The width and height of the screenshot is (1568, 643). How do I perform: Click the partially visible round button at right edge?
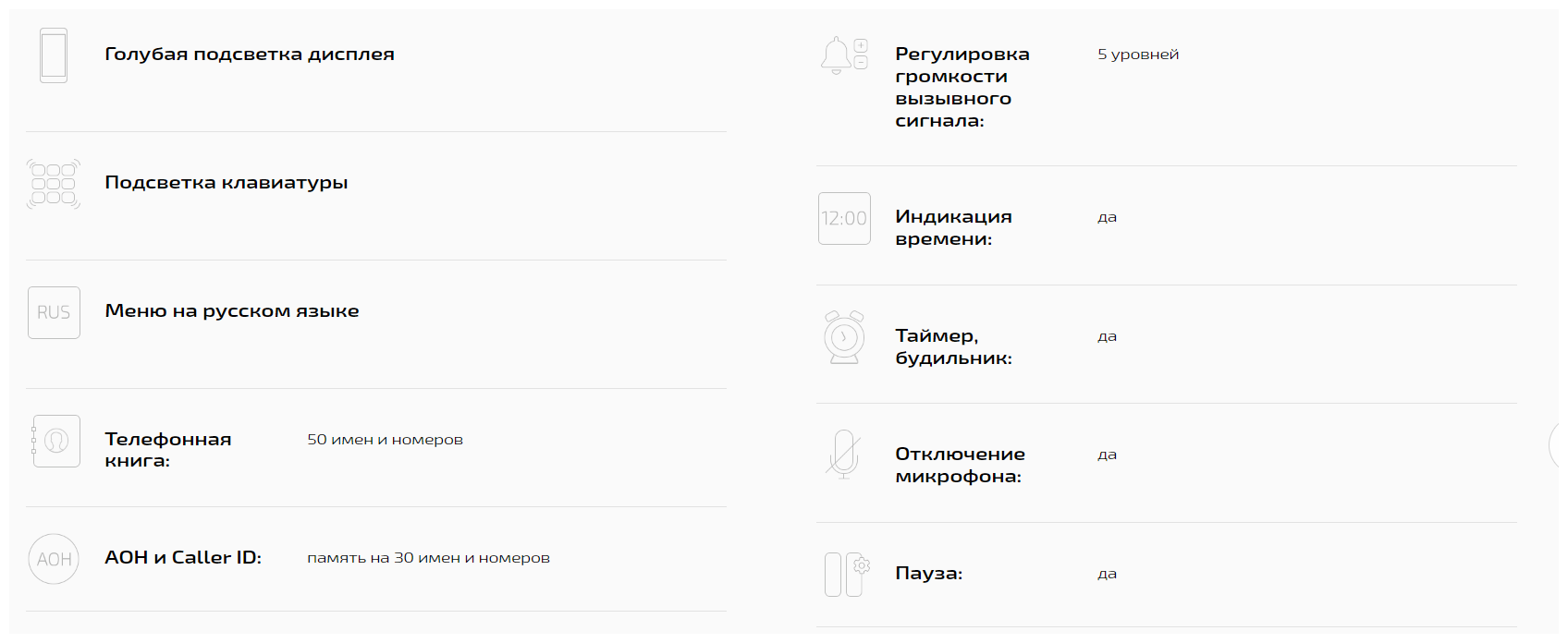tap(1559, 446)
